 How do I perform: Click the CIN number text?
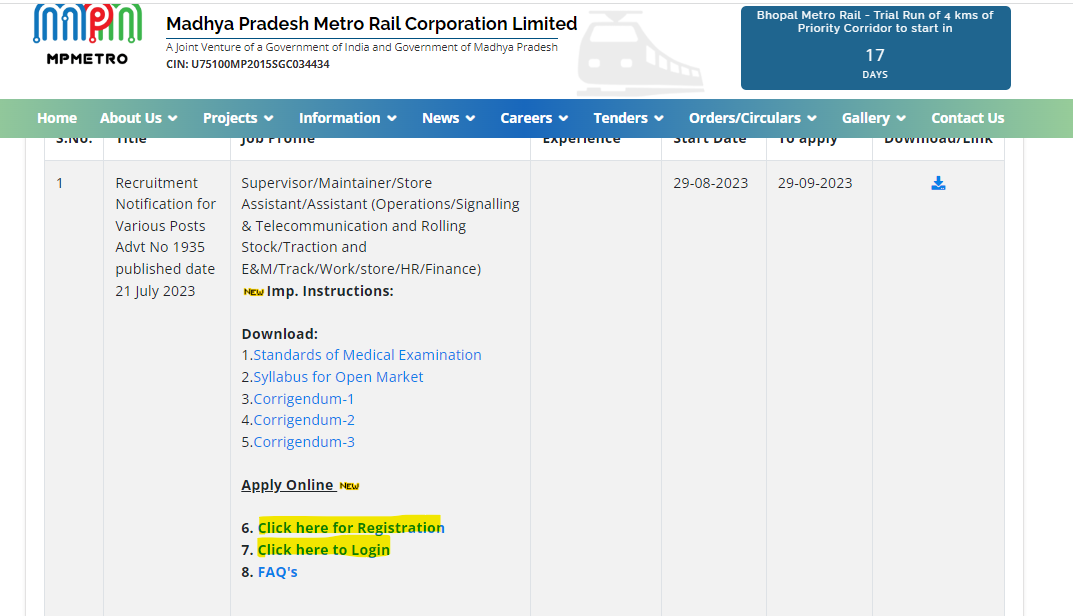[248, 64]
